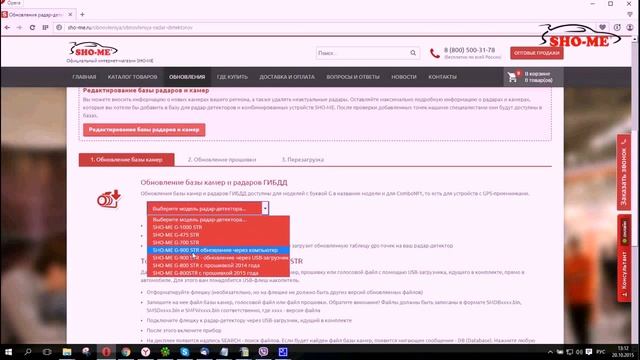
Task: Add the page to bookmarks with the heart icon
Action: (602, 27)
